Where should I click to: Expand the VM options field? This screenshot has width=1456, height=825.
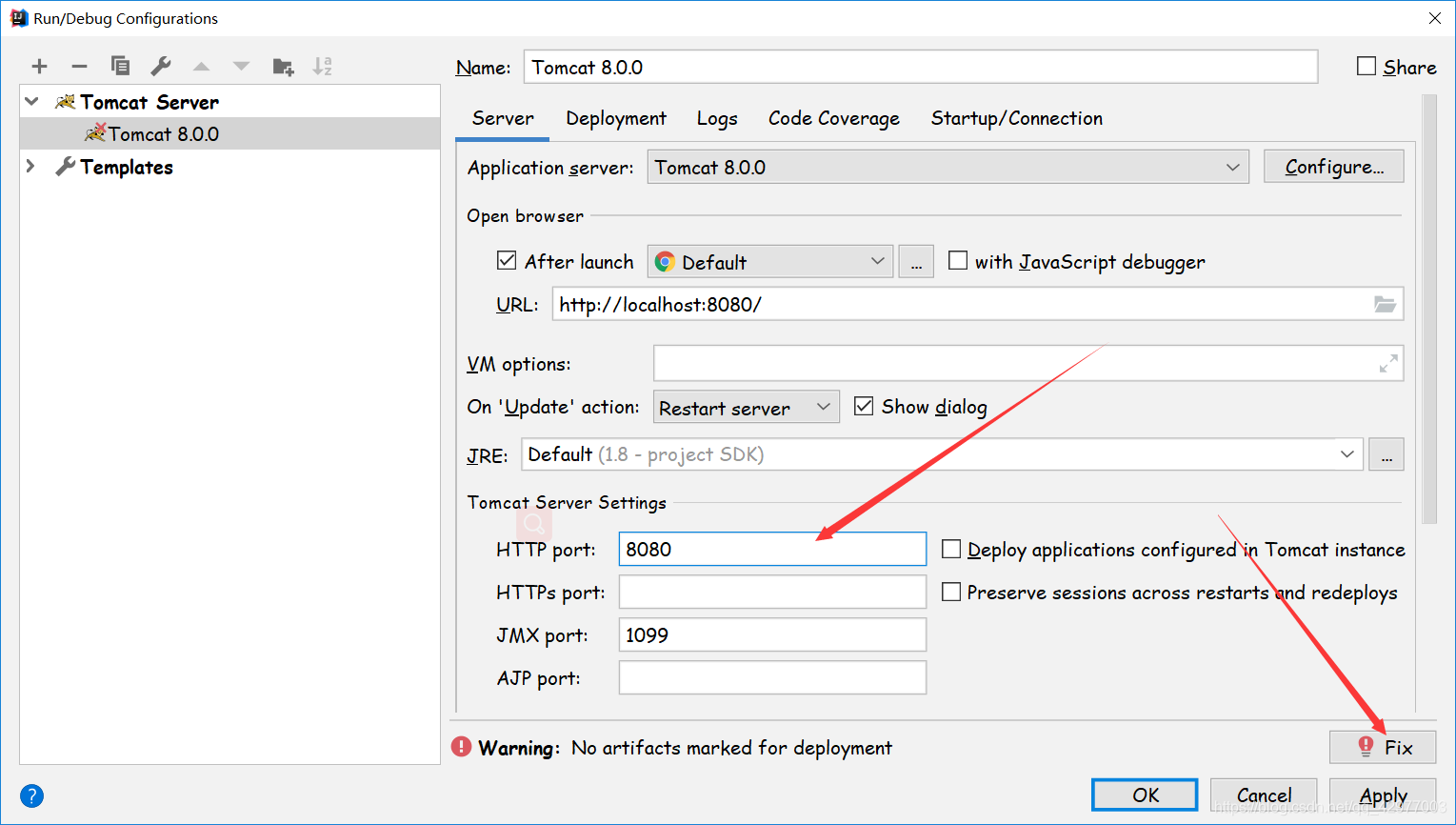[1388, 363]
